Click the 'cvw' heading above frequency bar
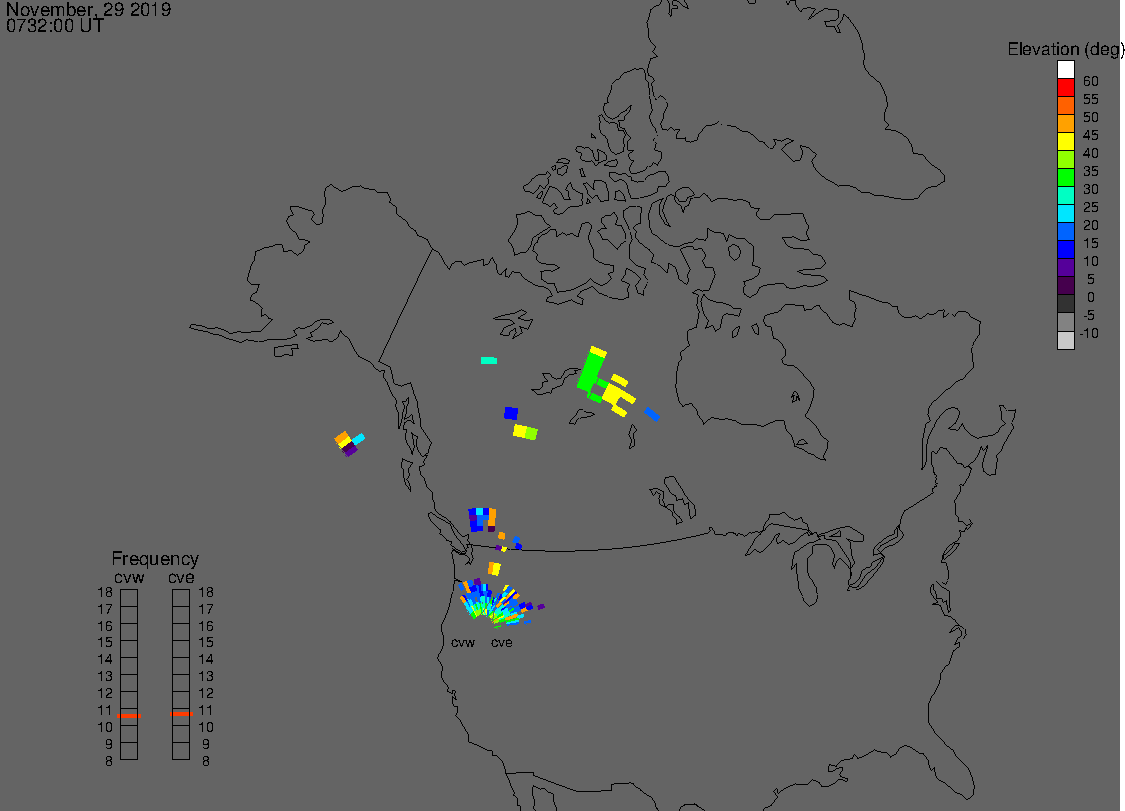The height and width of the screenshot is (811, 1125). (129, 578)
